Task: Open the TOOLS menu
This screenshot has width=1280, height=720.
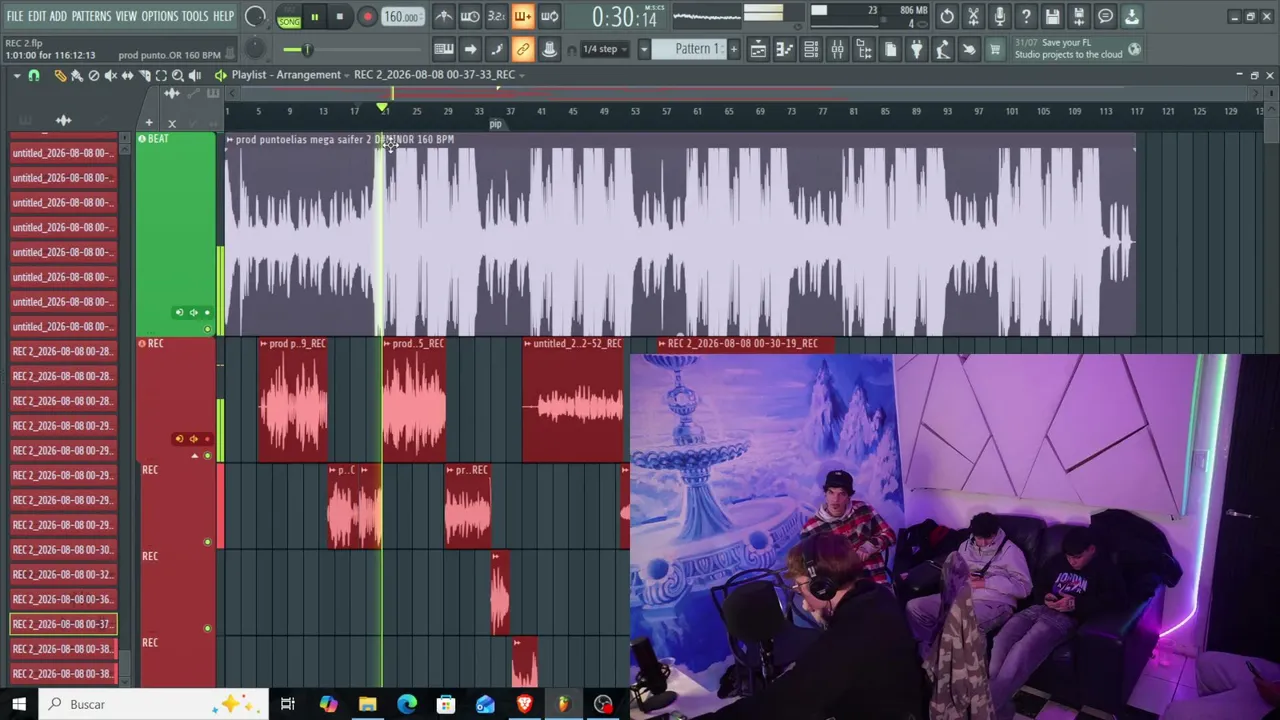Action: click(x=195, y=16)
